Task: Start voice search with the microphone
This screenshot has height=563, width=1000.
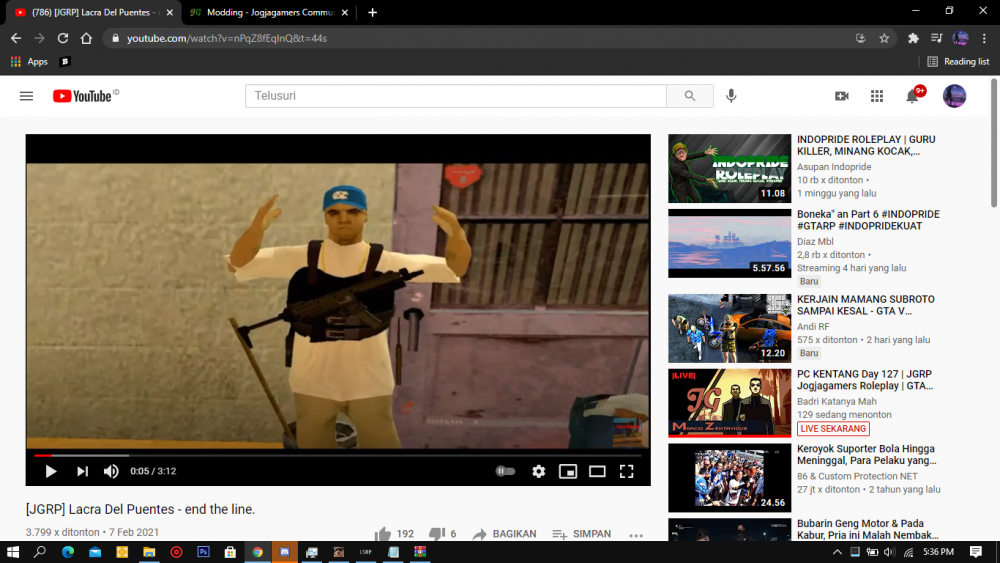Action: click(x=731, y=96)
